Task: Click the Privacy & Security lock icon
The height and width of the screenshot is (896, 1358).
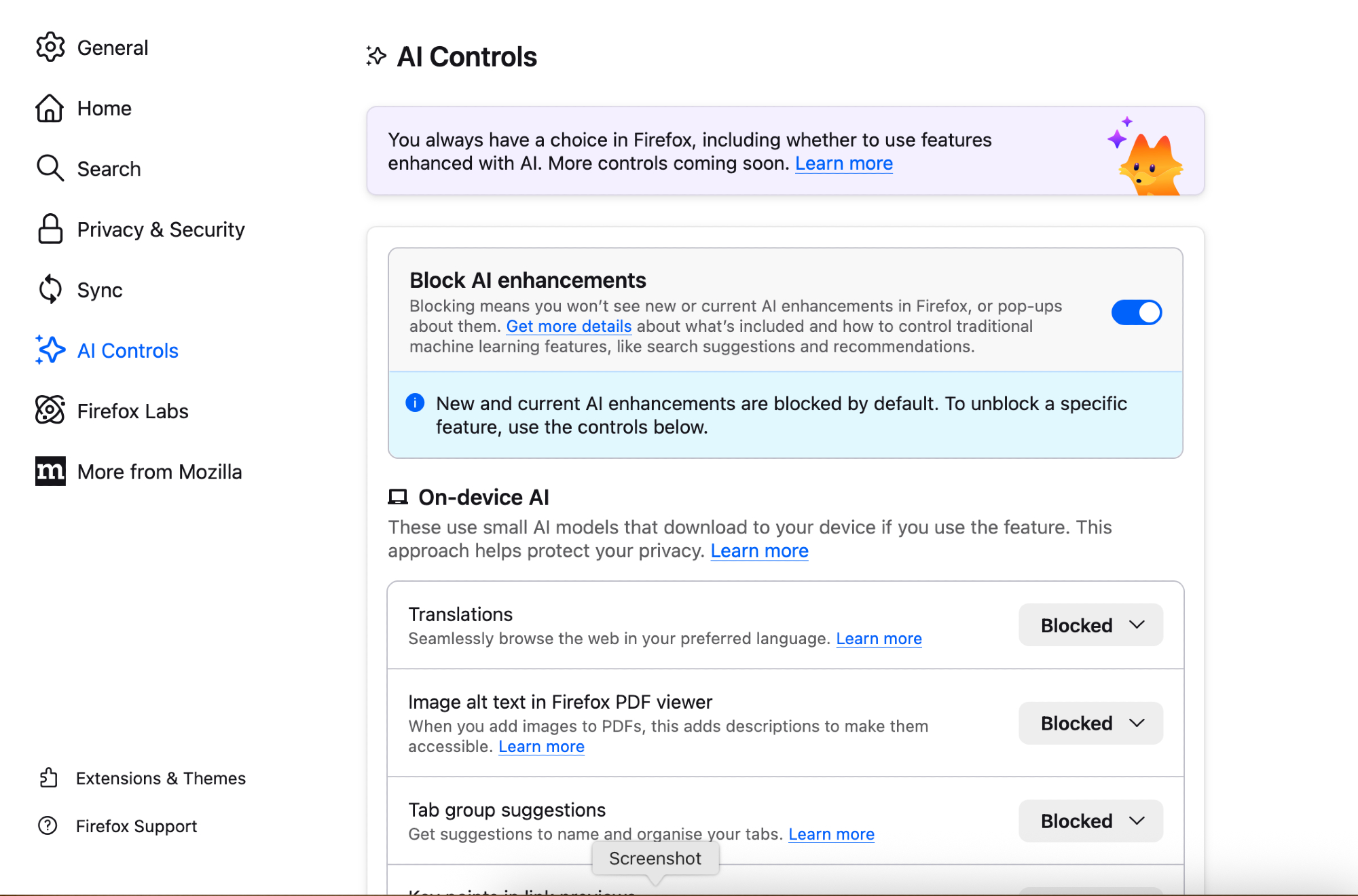Action: tap(50, 229)
